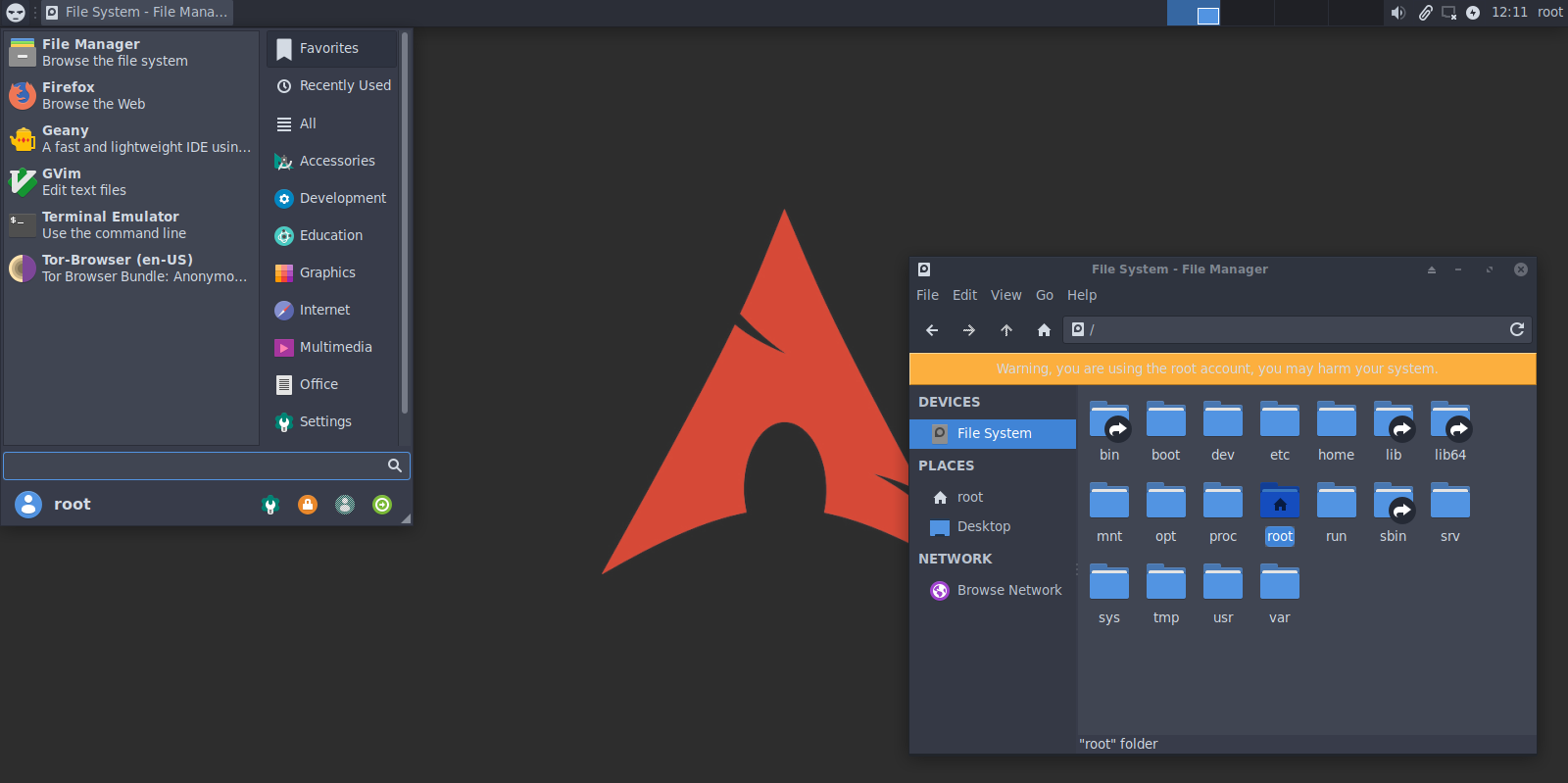
Task: Launch Firefox from favorites
Action: tap(131, 95)
